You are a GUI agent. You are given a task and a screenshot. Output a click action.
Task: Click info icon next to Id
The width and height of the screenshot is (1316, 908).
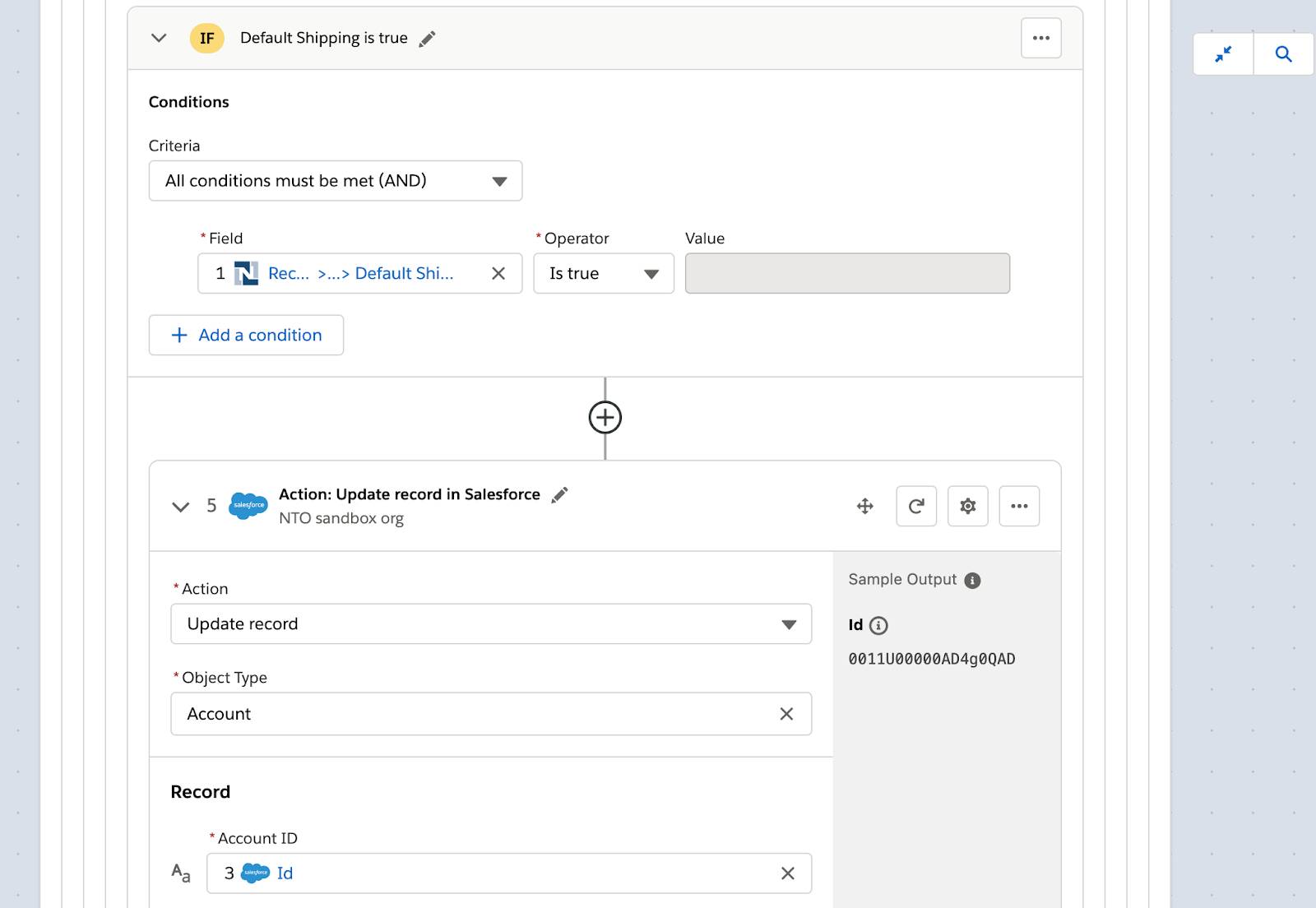pos(878,626)
